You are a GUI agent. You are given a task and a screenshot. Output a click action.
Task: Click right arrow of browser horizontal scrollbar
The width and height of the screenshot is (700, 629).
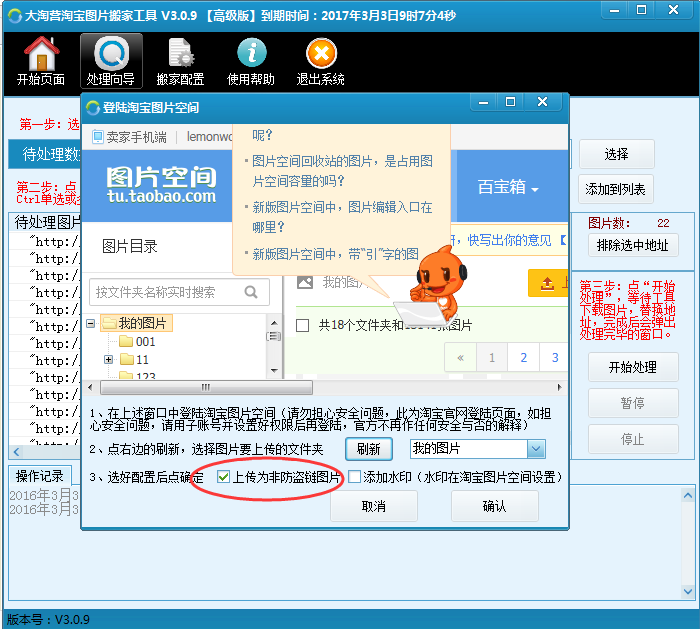[x=559, y=387]
